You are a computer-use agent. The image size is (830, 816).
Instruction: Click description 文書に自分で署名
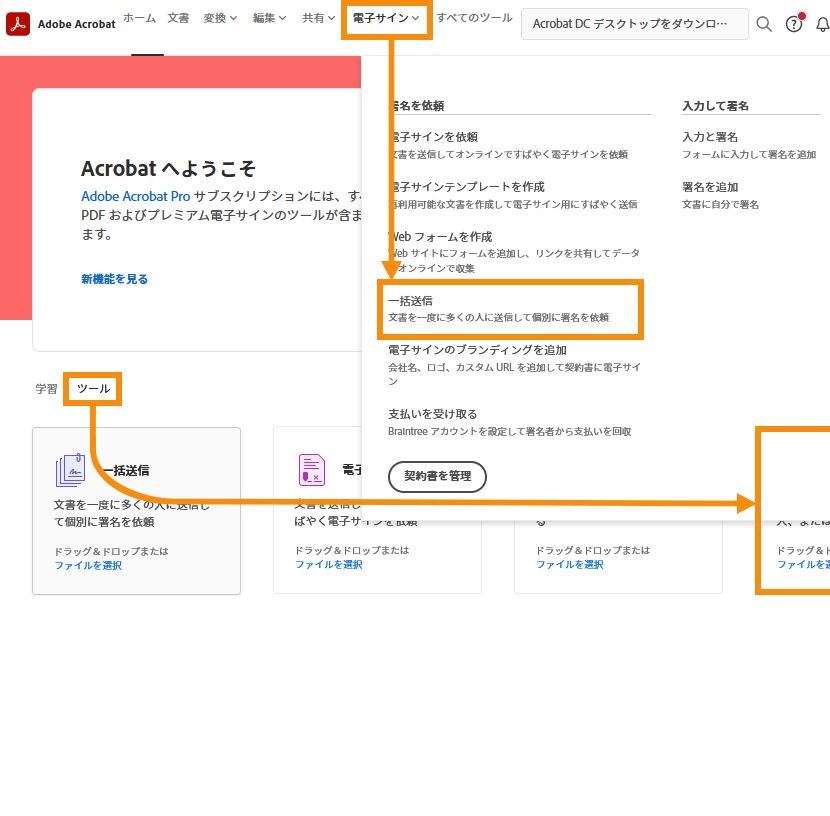[x=720, y=204]
